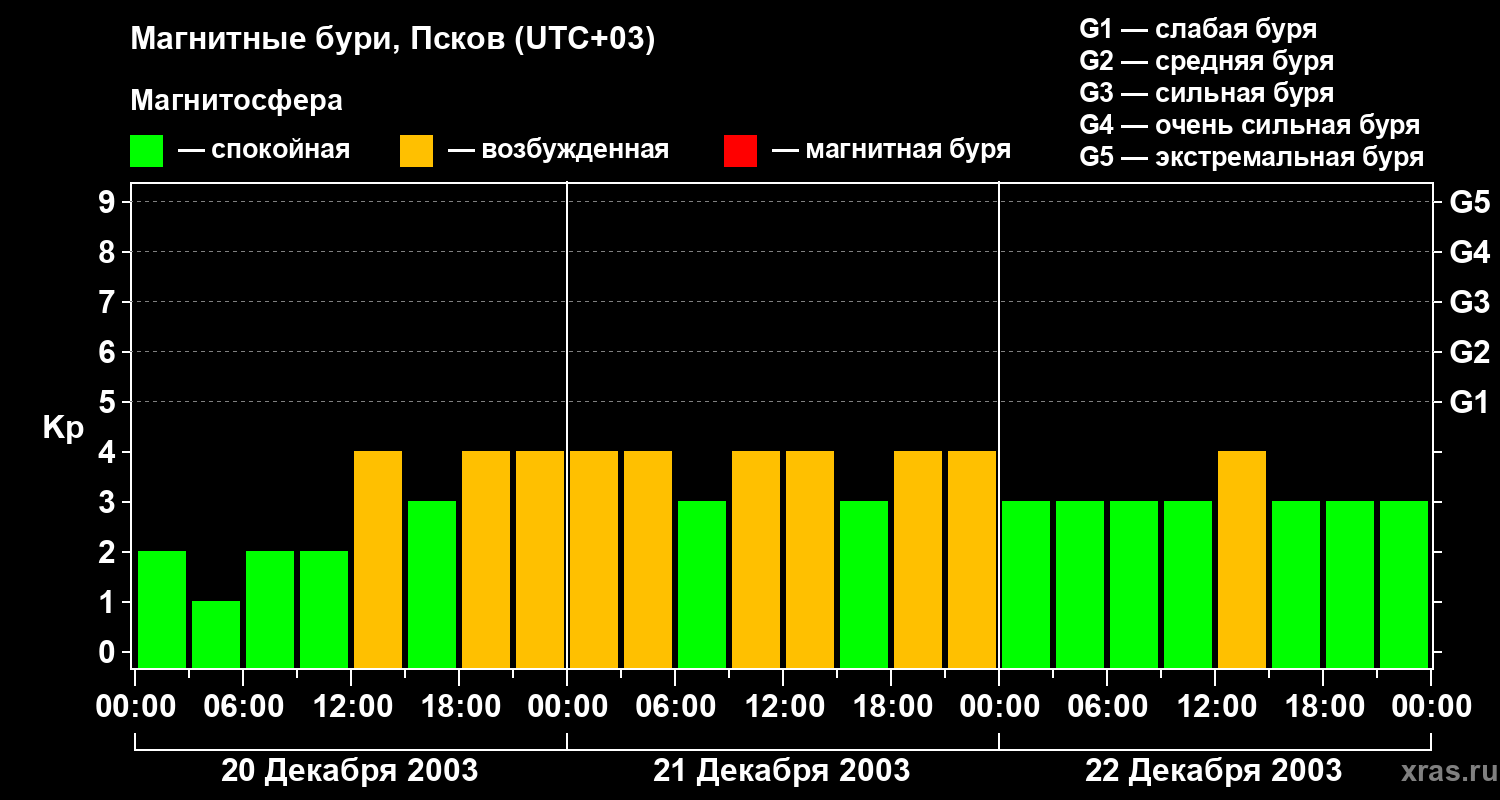Click the date label "20 Декабря 2003"
This screenshot has height=800, width=1500.
[x=349, y=771]
